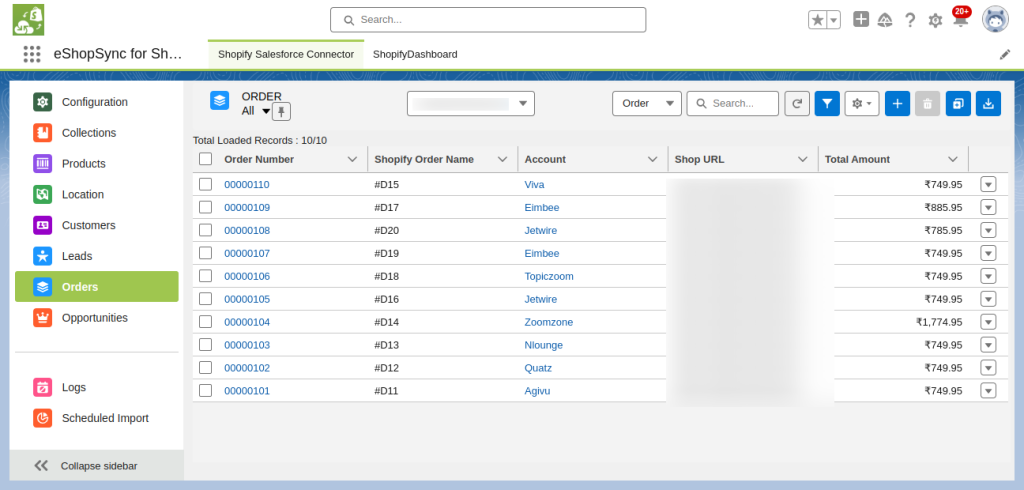1024x490 pixels.
Task: Open Customers in the sidebar
Action: point(97,225)
